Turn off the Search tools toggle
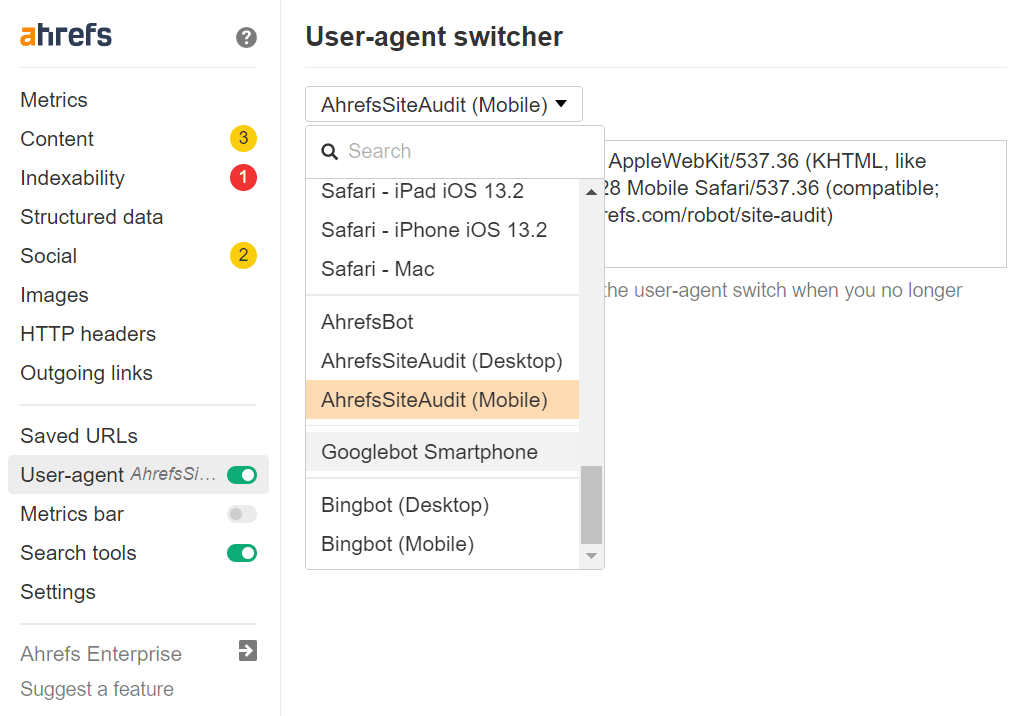 tap(241, 552)
